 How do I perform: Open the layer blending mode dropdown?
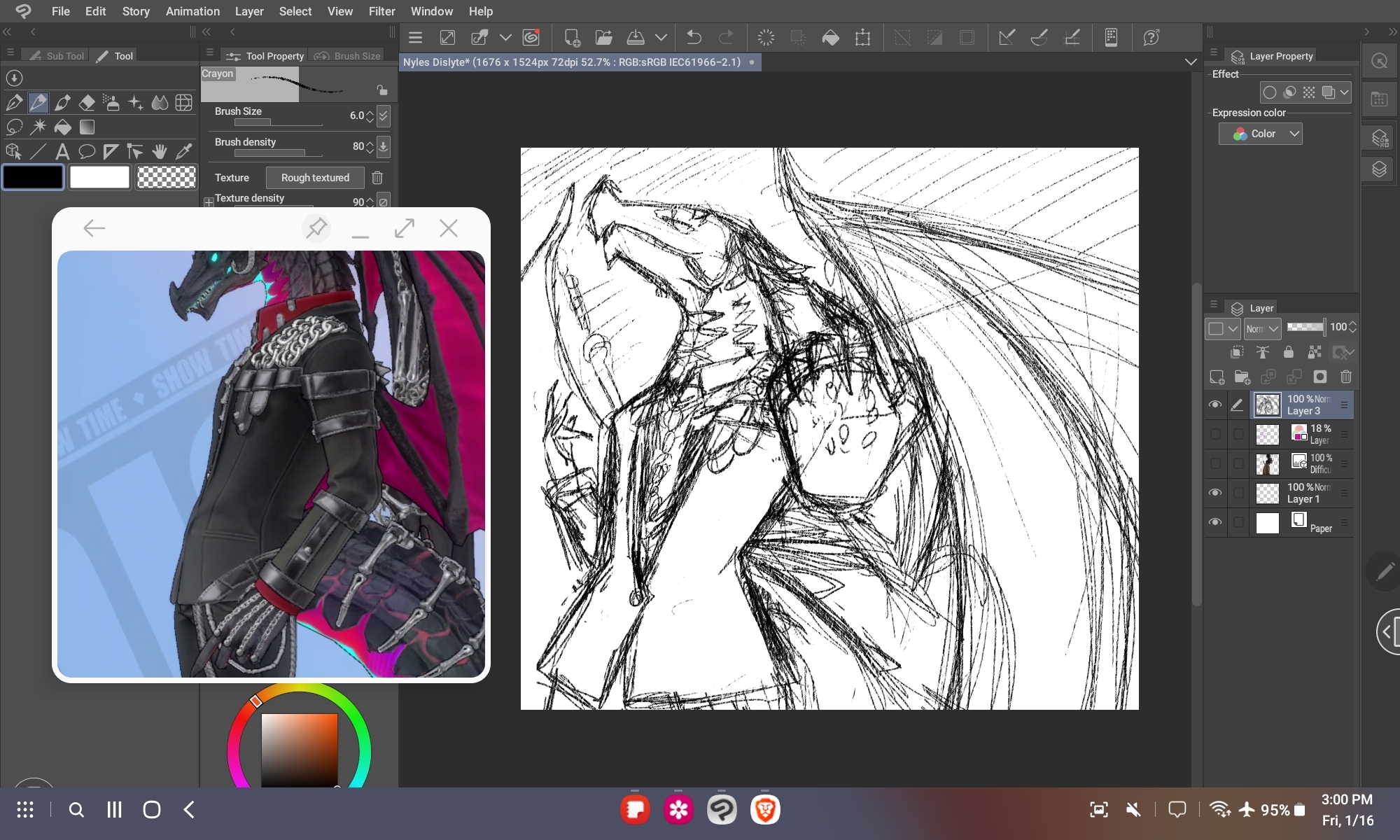pyautogui.click(x=1262, y=328)
